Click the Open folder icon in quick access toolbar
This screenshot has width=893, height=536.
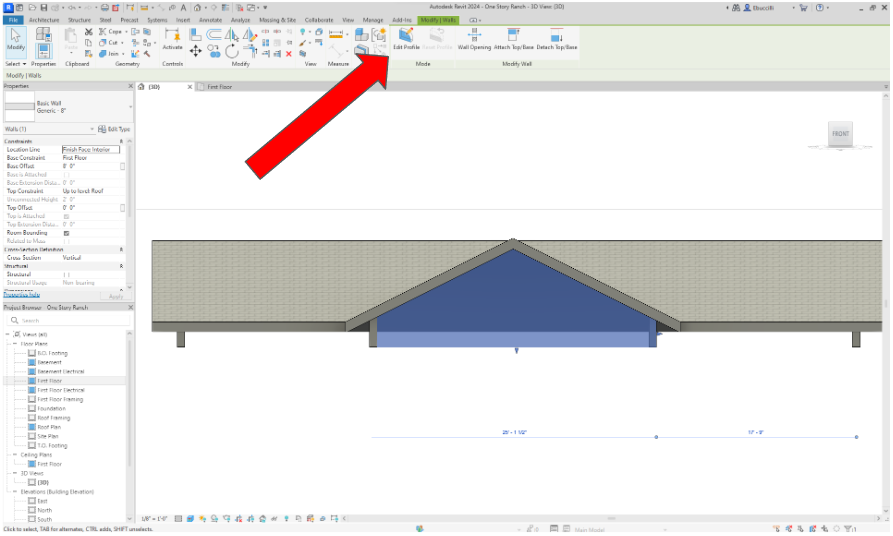click(x=32, y=8)
